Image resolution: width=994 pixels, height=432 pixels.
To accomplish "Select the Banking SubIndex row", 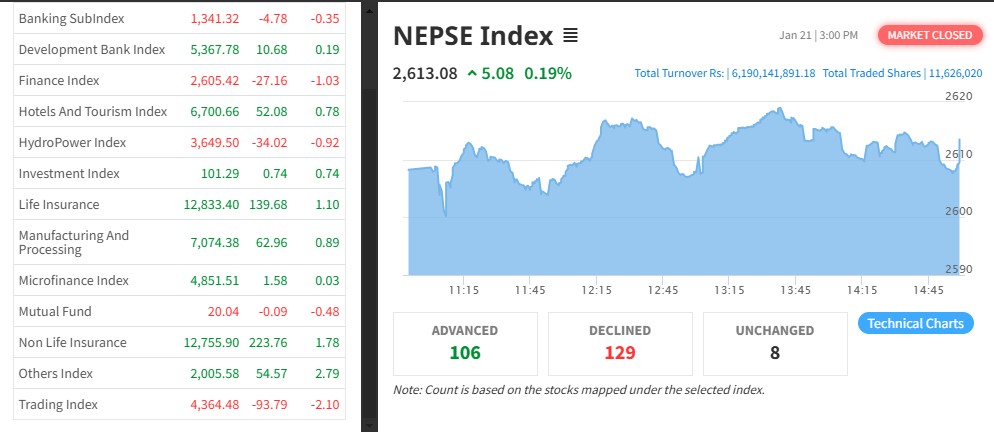I will 59,19.
